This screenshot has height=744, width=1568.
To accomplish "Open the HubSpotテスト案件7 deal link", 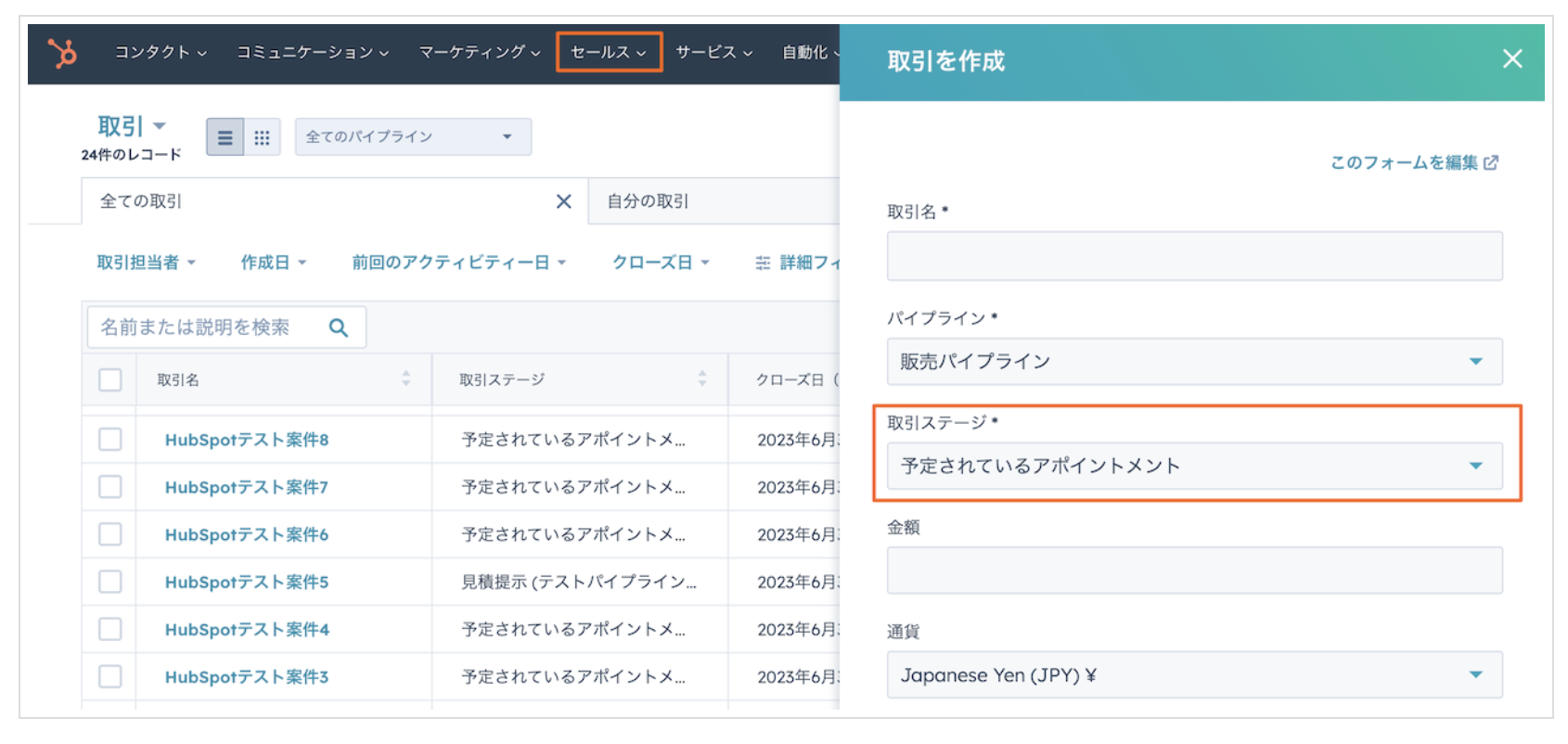I will pyautogui.click(x=247, y=487).
